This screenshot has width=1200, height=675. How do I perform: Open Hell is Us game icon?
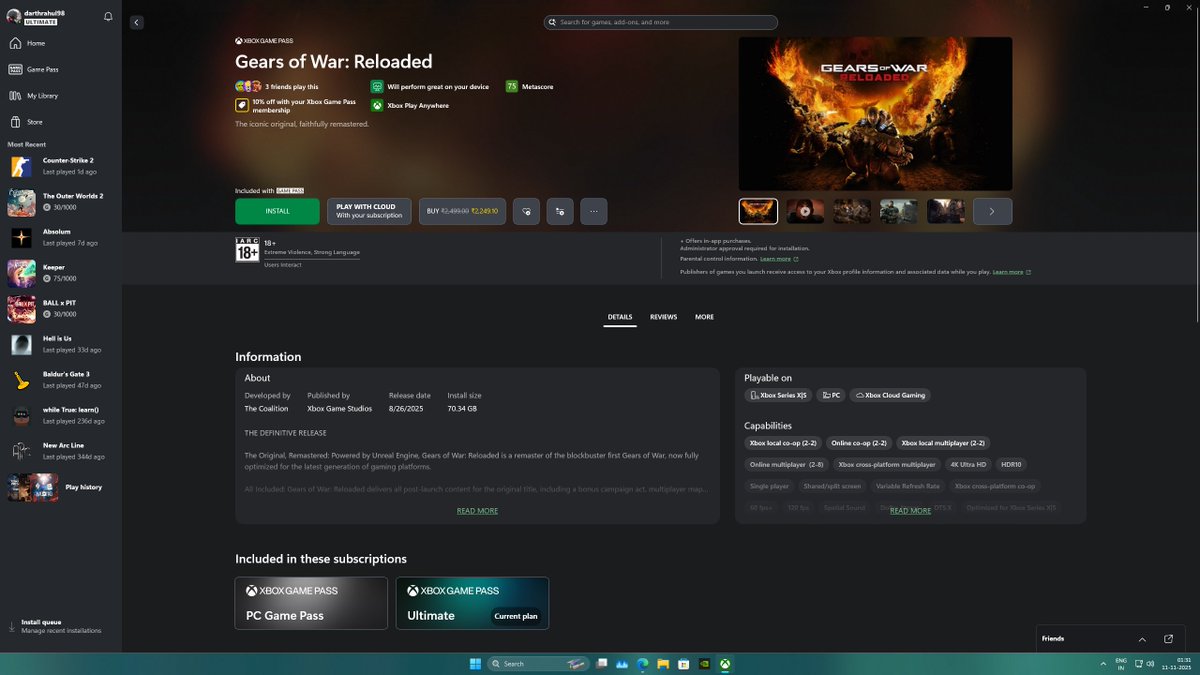pyautogui.click(x=22, y=345)
